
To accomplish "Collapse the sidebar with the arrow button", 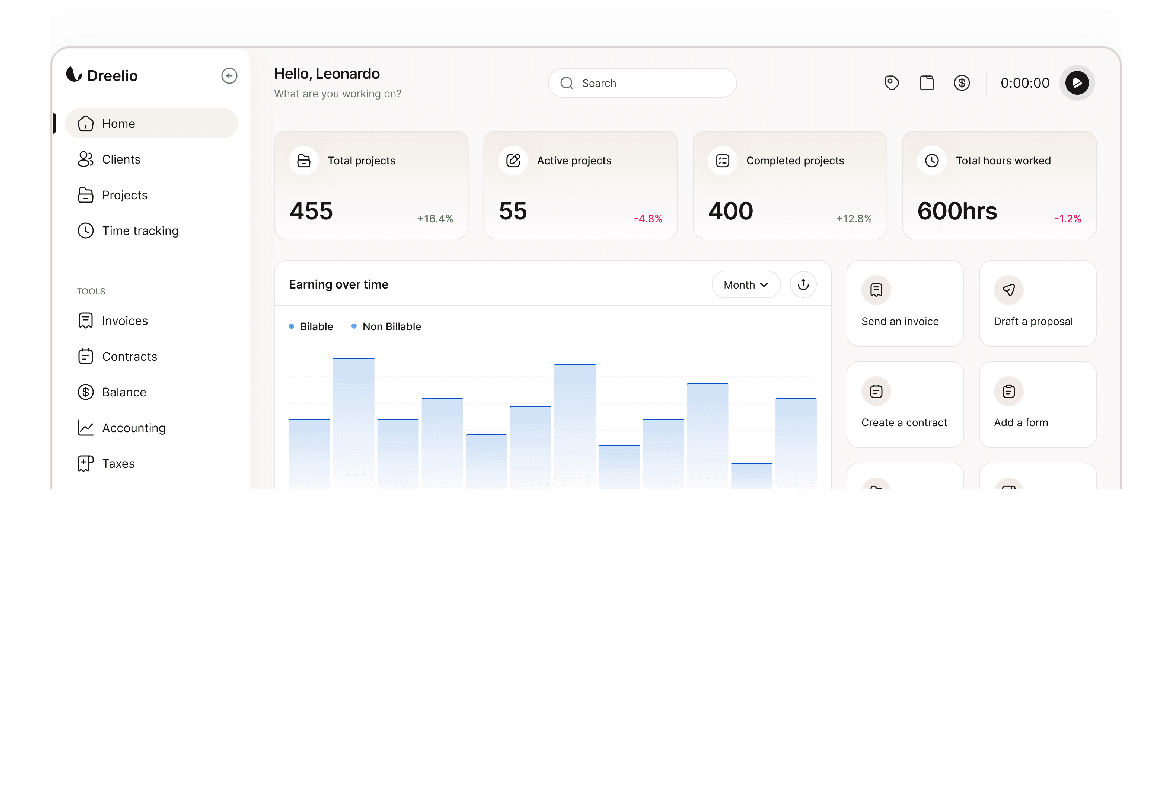I will (229, 76).
